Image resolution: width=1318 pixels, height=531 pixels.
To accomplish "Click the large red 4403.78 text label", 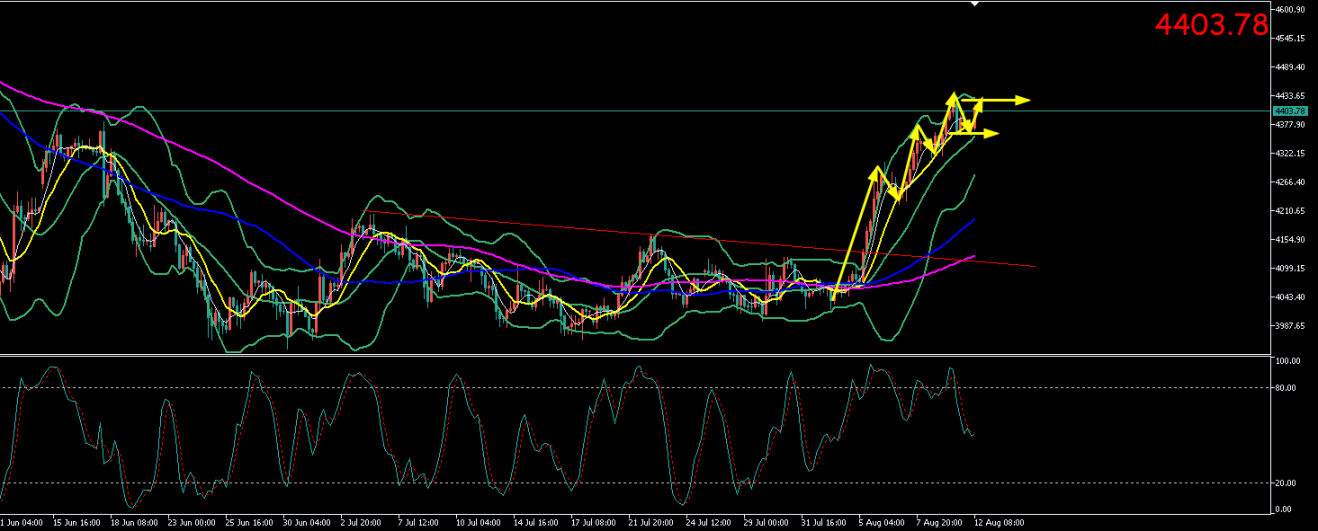I will [1211, 25].
